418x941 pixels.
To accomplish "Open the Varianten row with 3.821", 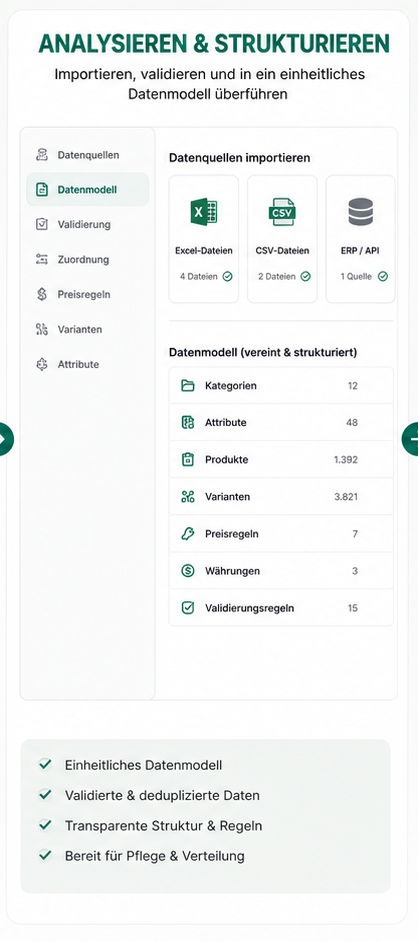I will click(x=281, y=497).
